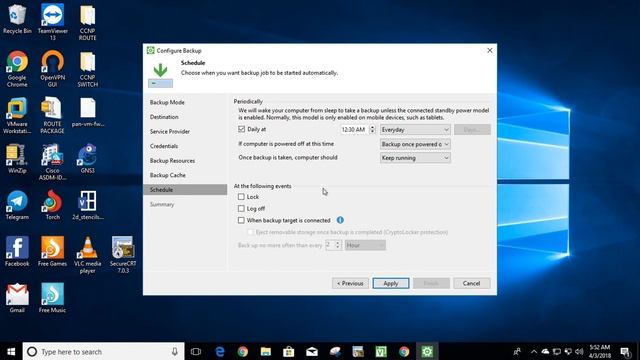
Task: Close the Configure Backup dialog
Action: pyautogui.click(x=489, y=50)
